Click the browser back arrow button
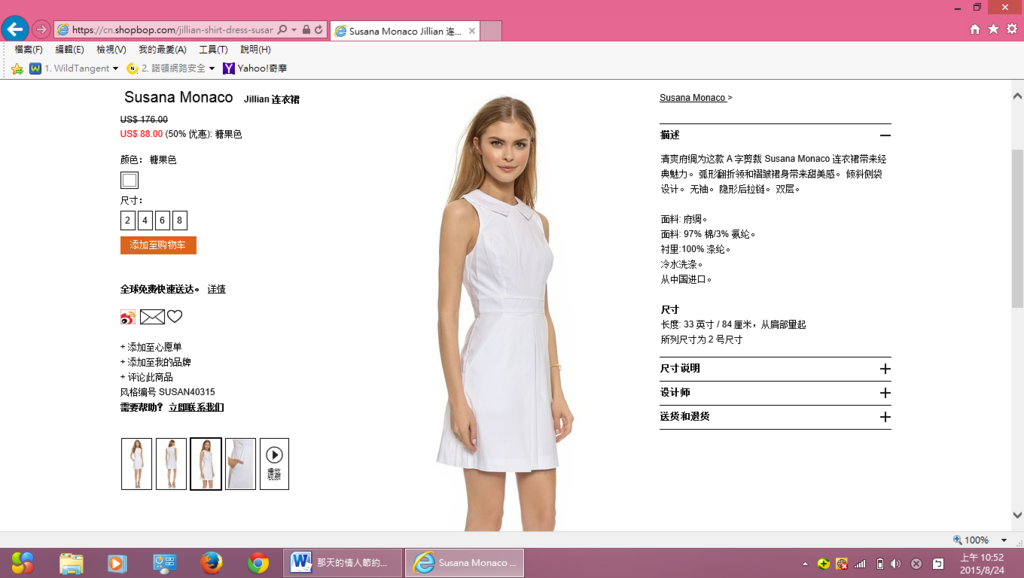The width and height of the screenshot is (1024, 578). [x=15, y=29]
